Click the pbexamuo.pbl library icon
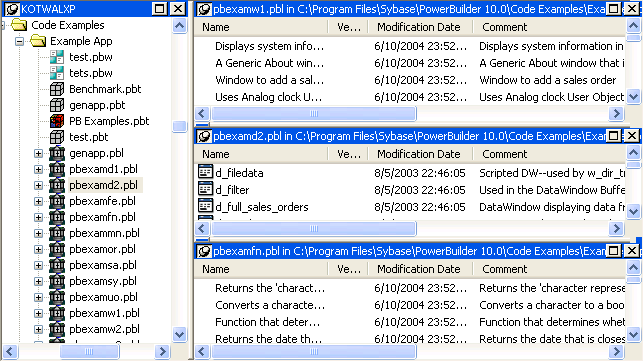 pyautogui.click(x=57, y=297)
